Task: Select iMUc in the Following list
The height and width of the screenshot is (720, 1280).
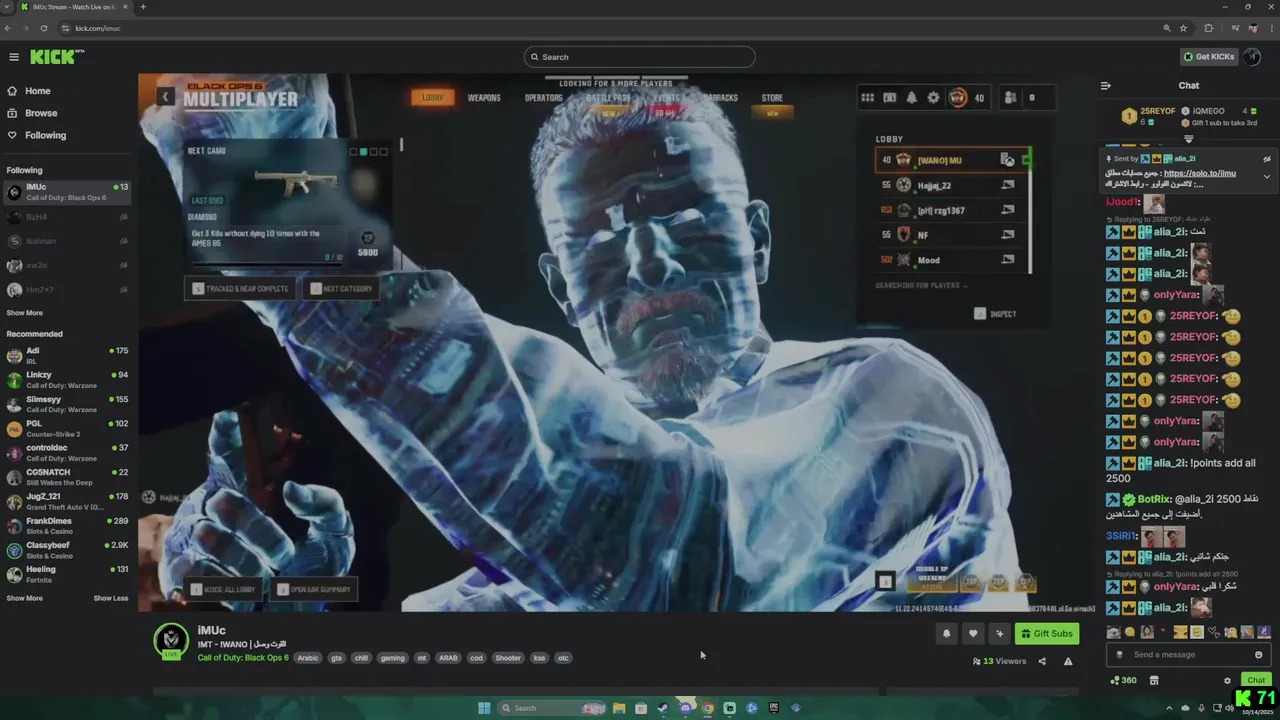Action: tap(68, 192)
